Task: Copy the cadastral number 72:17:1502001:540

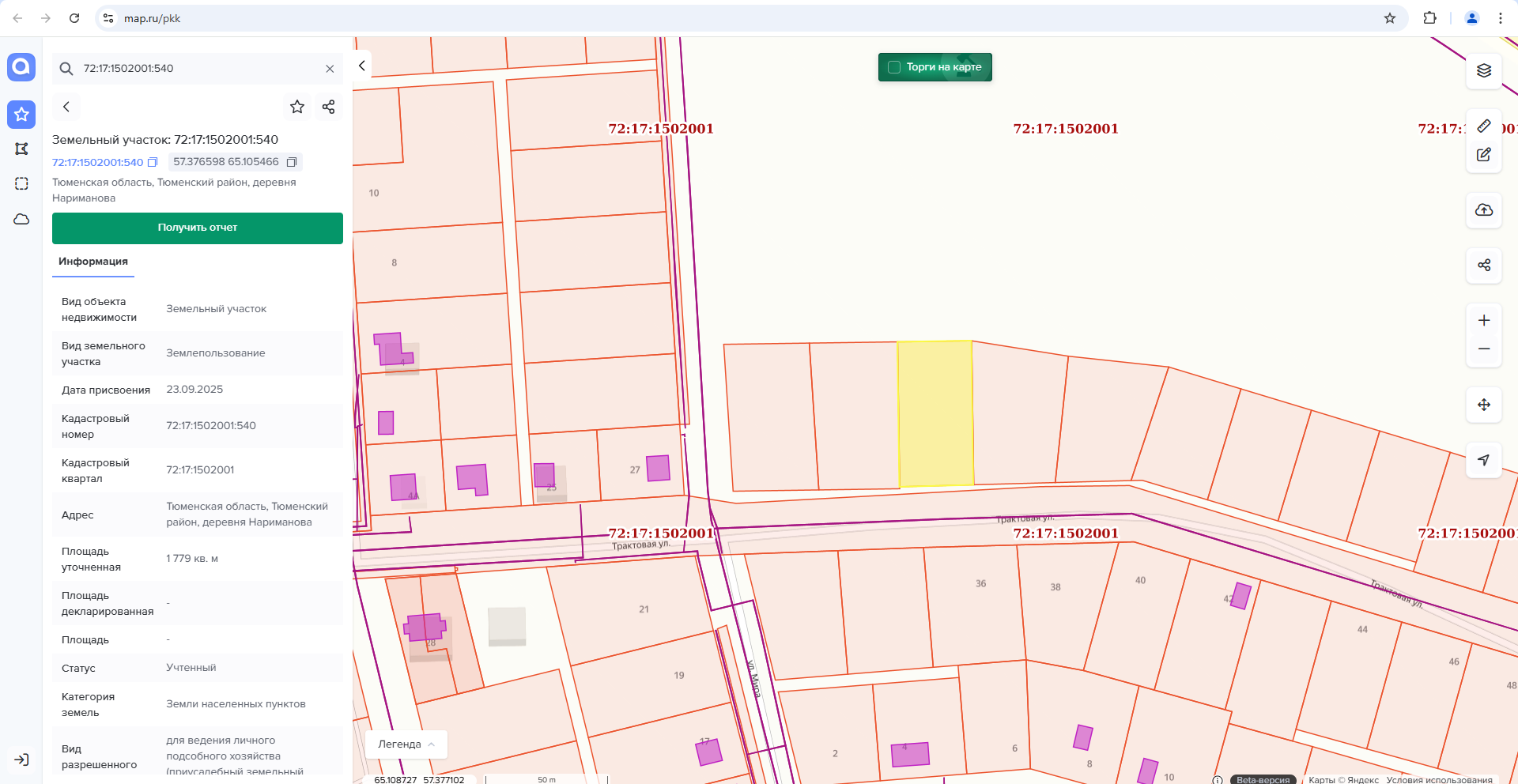Action: pos(153,162)
